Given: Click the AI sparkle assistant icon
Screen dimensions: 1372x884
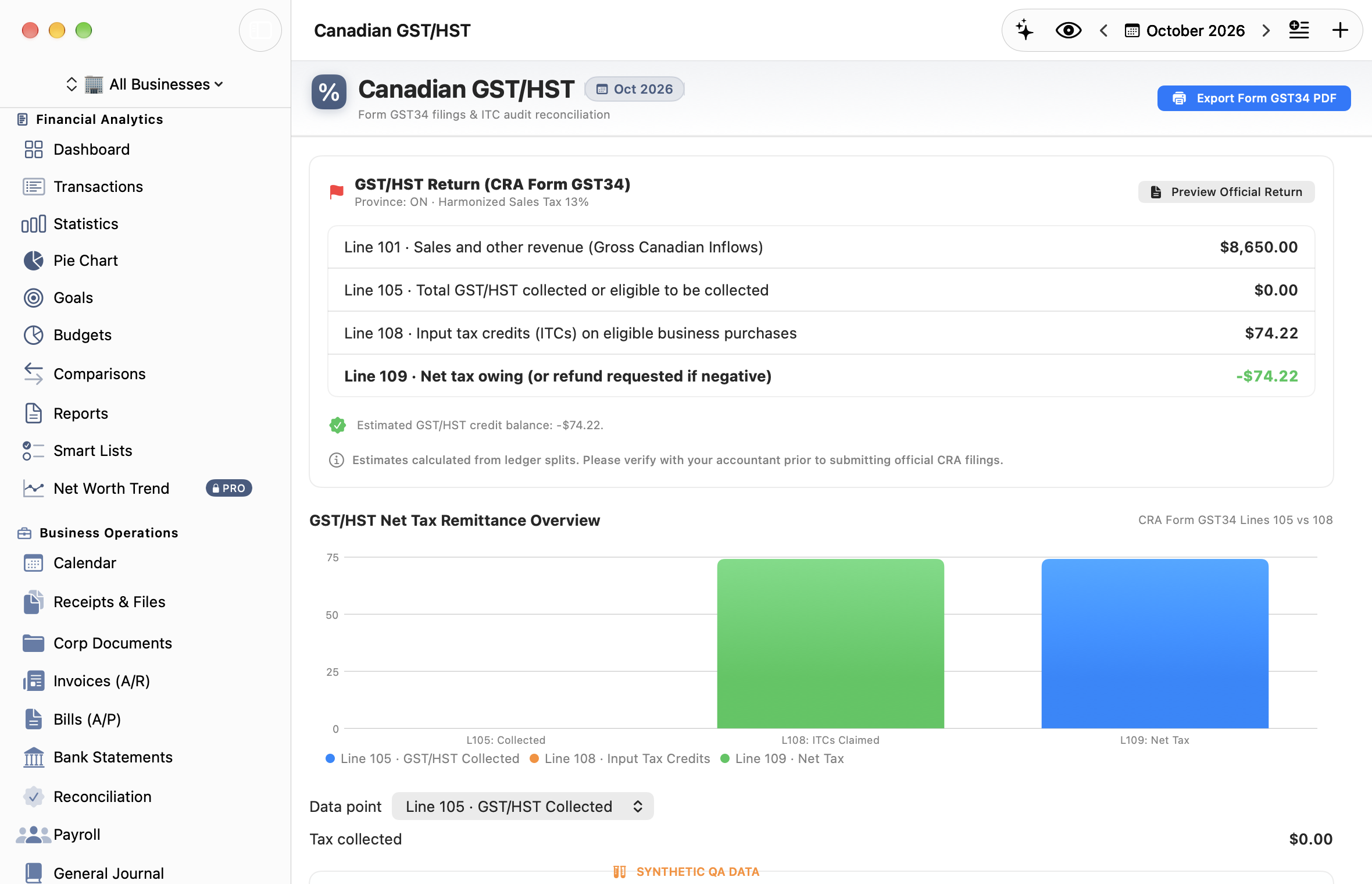Looking at the screenshot, I should tap(1024, 30).
